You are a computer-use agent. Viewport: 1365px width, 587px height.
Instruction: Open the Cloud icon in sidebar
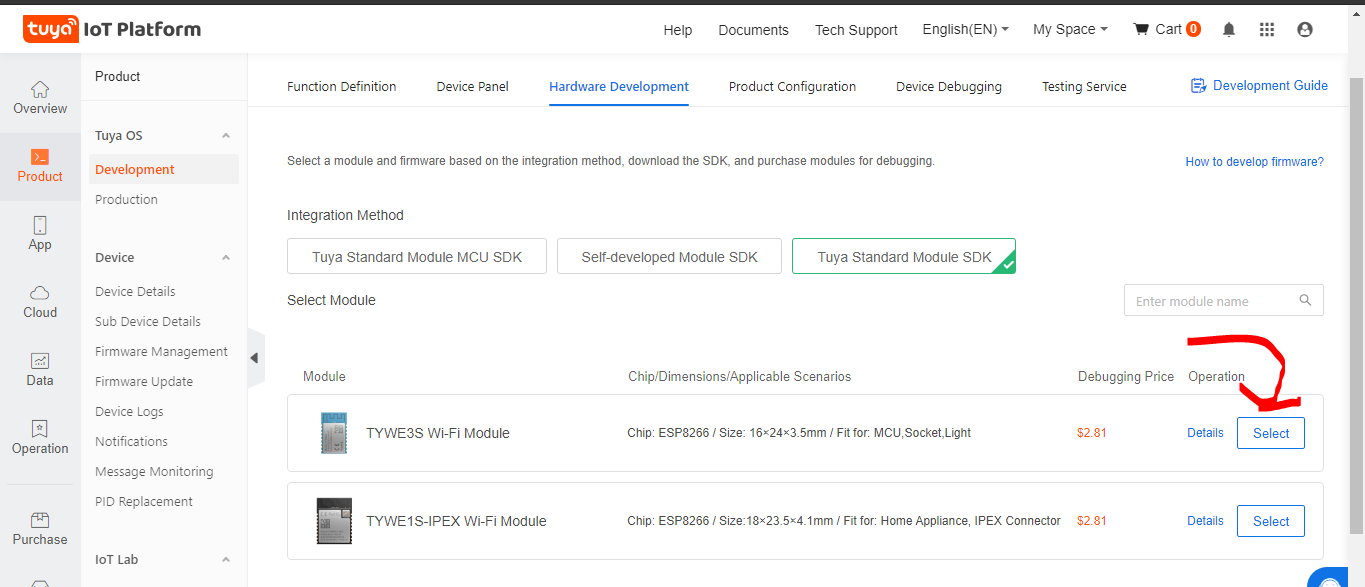(x=40, y=293)
